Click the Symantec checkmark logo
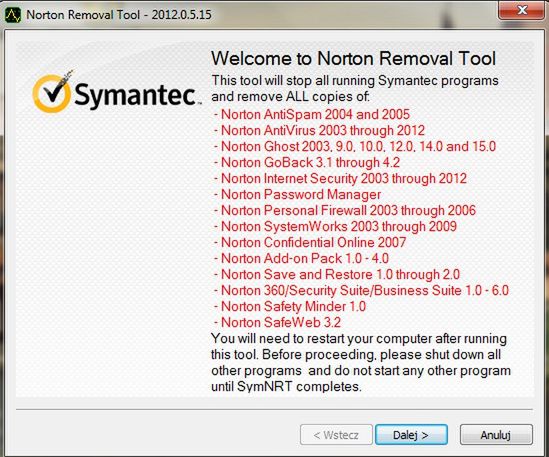The width and height of the screenshot is (549, 457). (x=53, y=92)
